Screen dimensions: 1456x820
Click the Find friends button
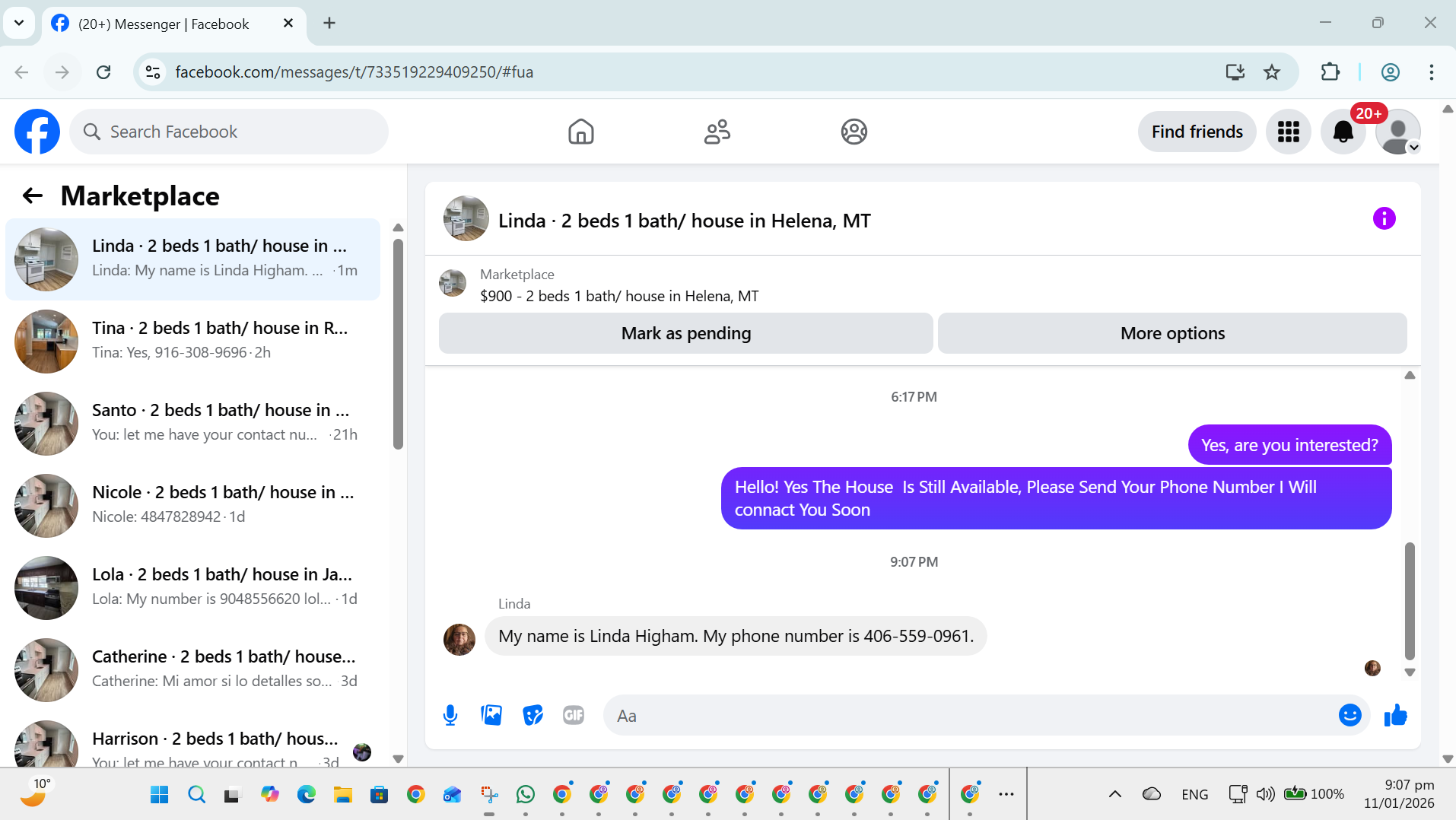pos(1197,132)
